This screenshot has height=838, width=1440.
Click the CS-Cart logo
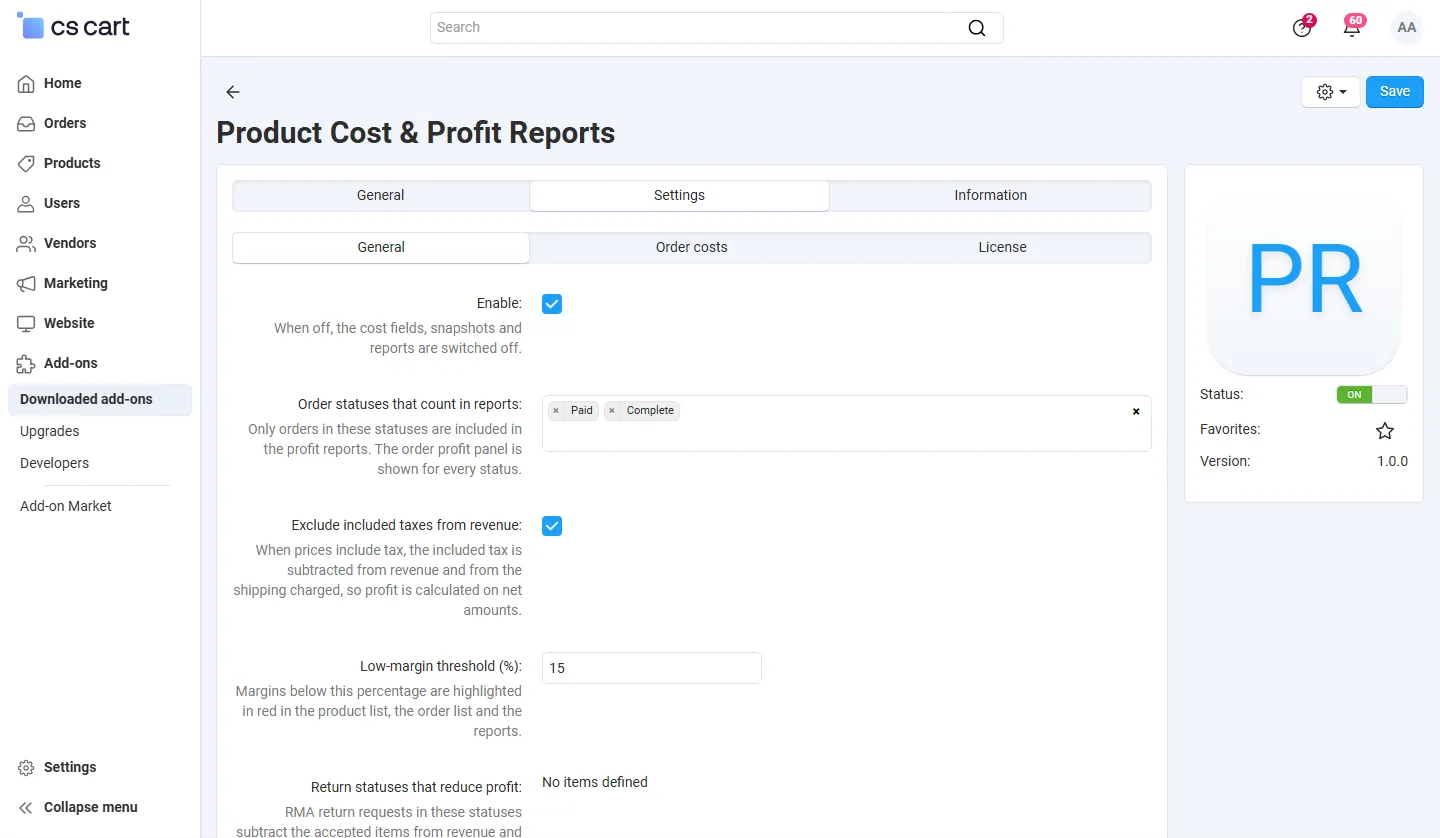(73, 27)
